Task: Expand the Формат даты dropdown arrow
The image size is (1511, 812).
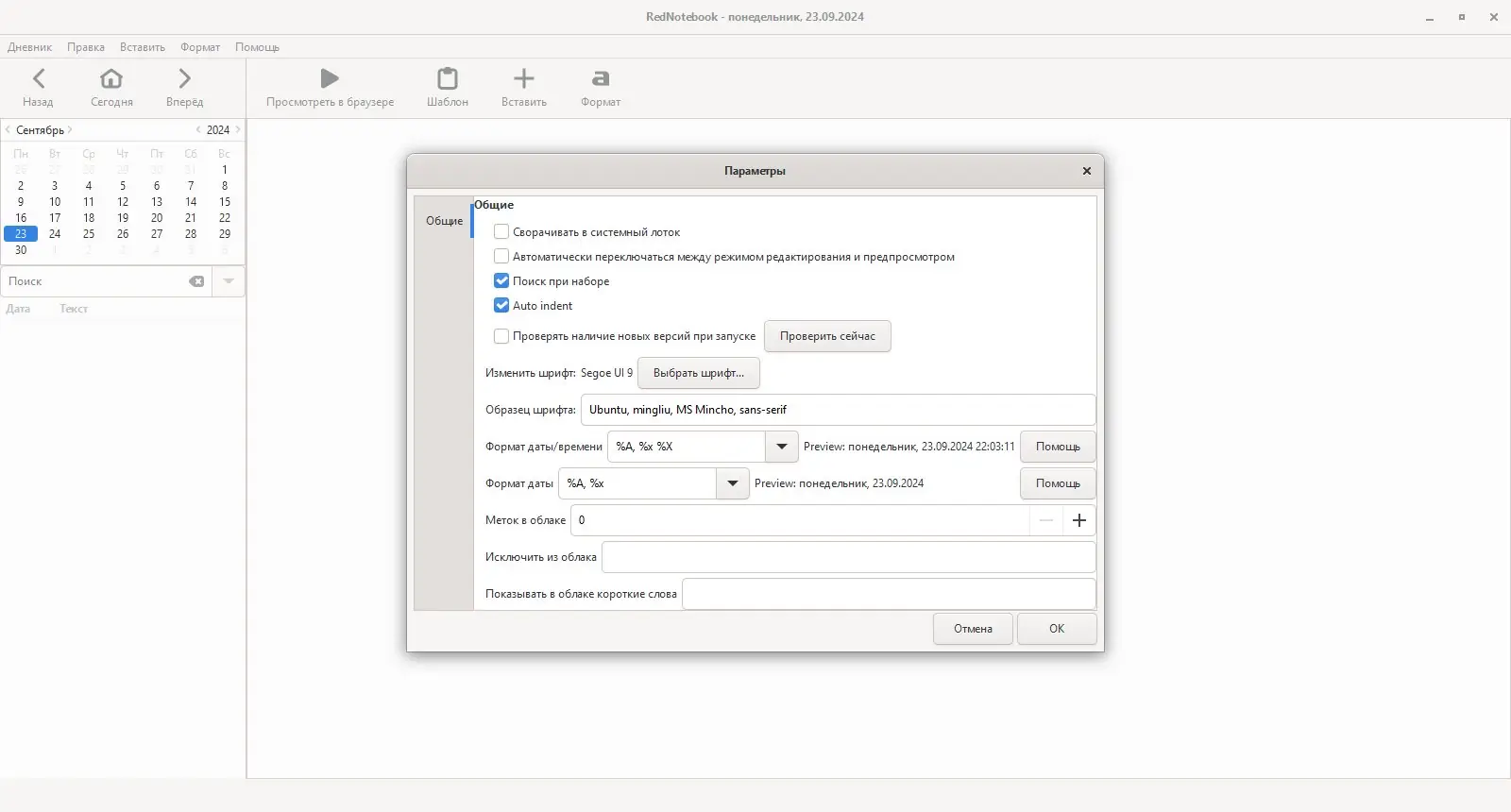Action: point(733,483)
